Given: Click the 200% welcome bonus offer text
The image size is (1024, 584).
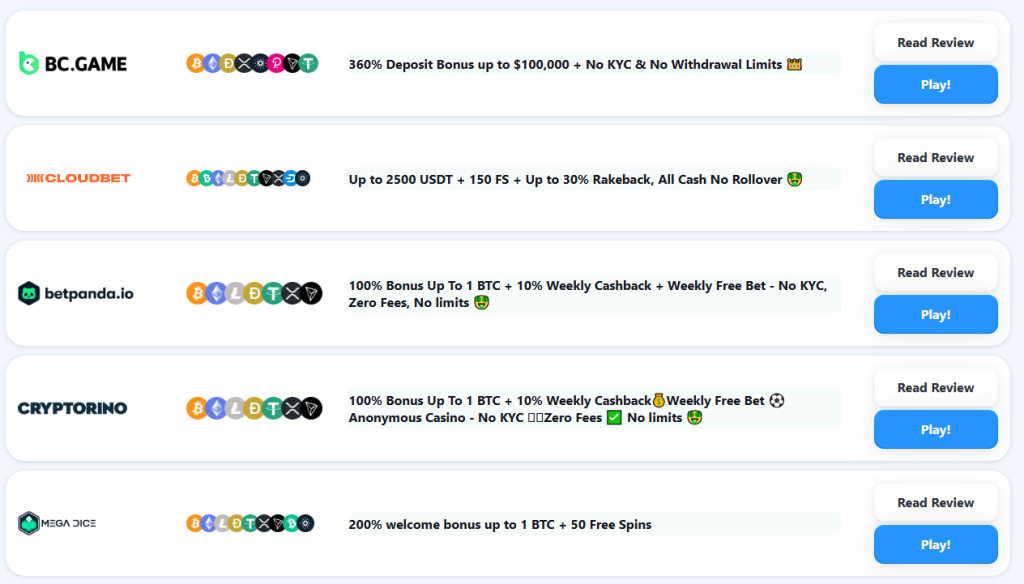Looking at the screenshot, I should [500, 525].
